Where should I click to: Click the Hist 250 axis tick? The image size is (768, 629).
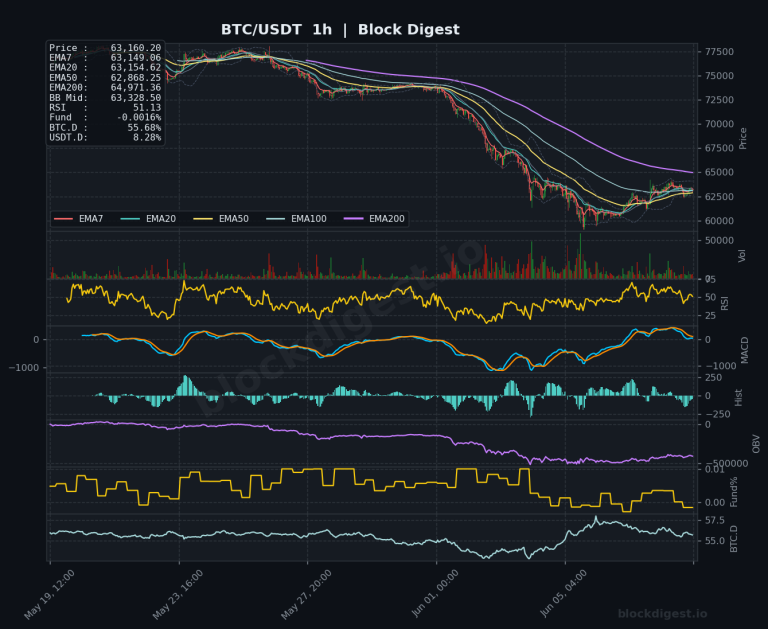713,378
